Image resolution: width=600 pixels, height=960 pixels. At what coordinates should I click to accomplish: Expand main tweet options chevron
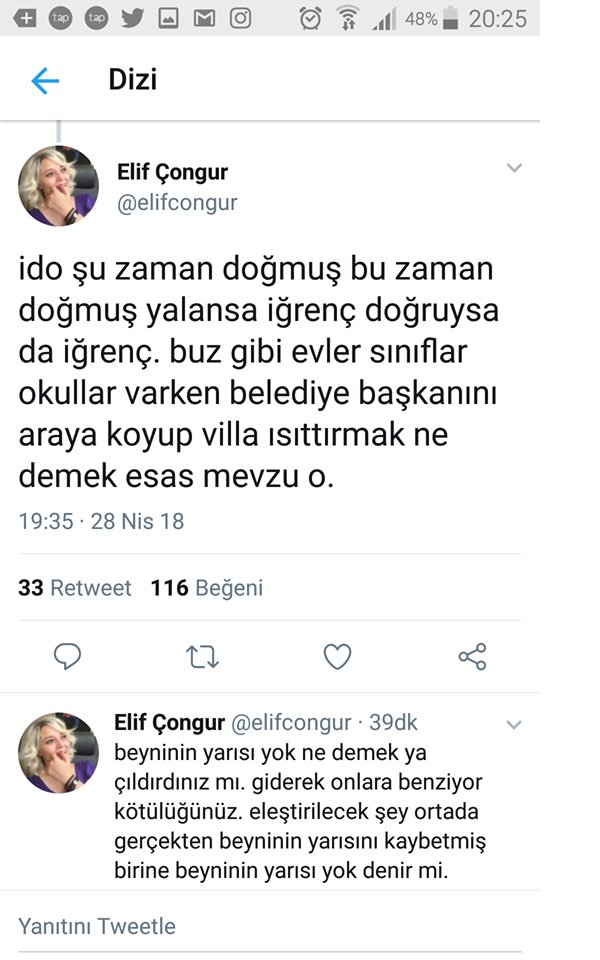point(514,169)
